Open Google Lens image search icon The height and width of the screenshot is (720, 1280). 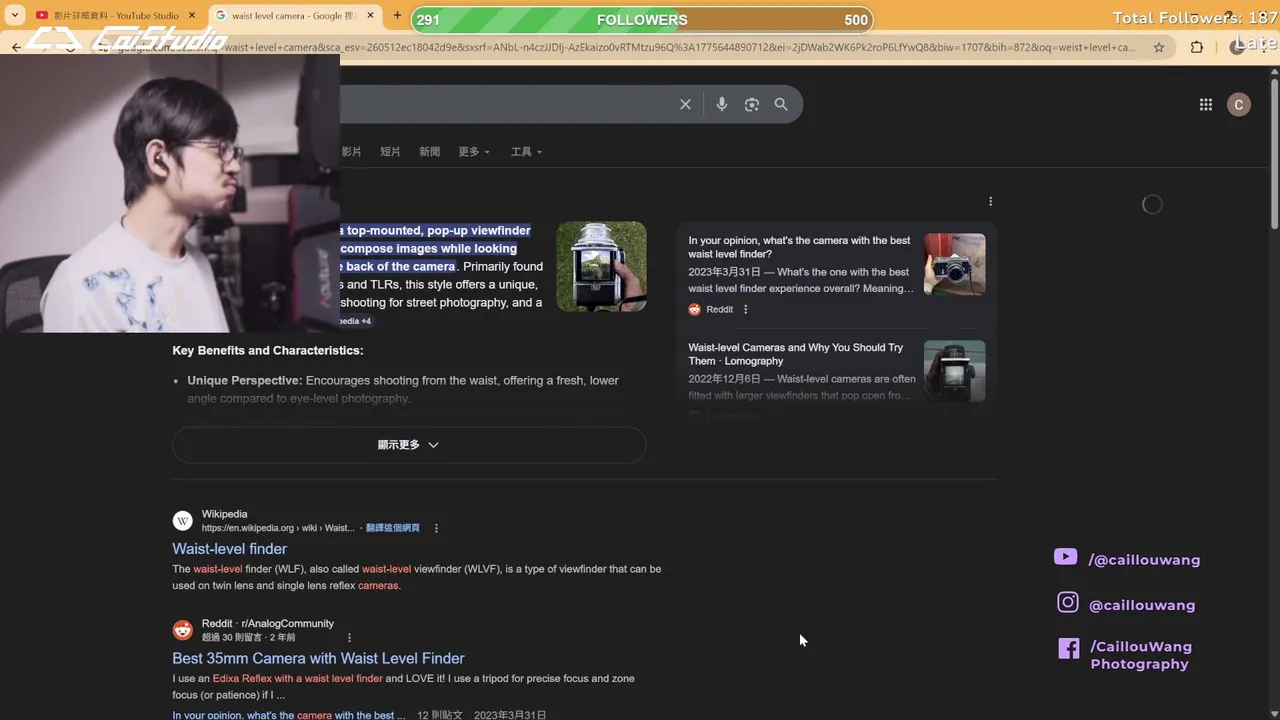point(752,104)
